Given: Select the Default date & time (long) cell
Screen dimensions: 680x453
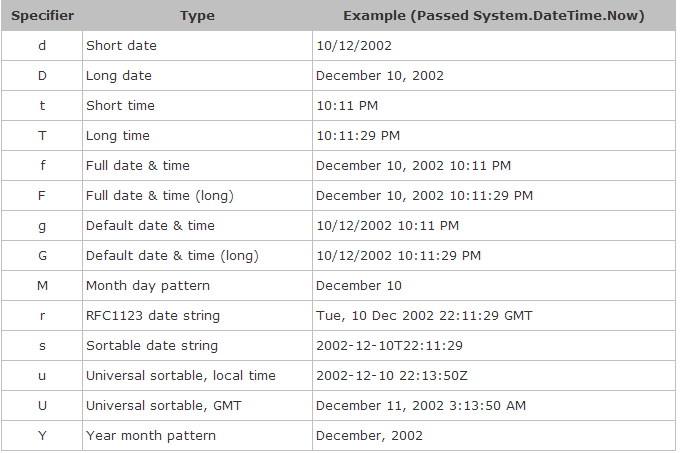Looking at the screenshot, I should [197, 256].
